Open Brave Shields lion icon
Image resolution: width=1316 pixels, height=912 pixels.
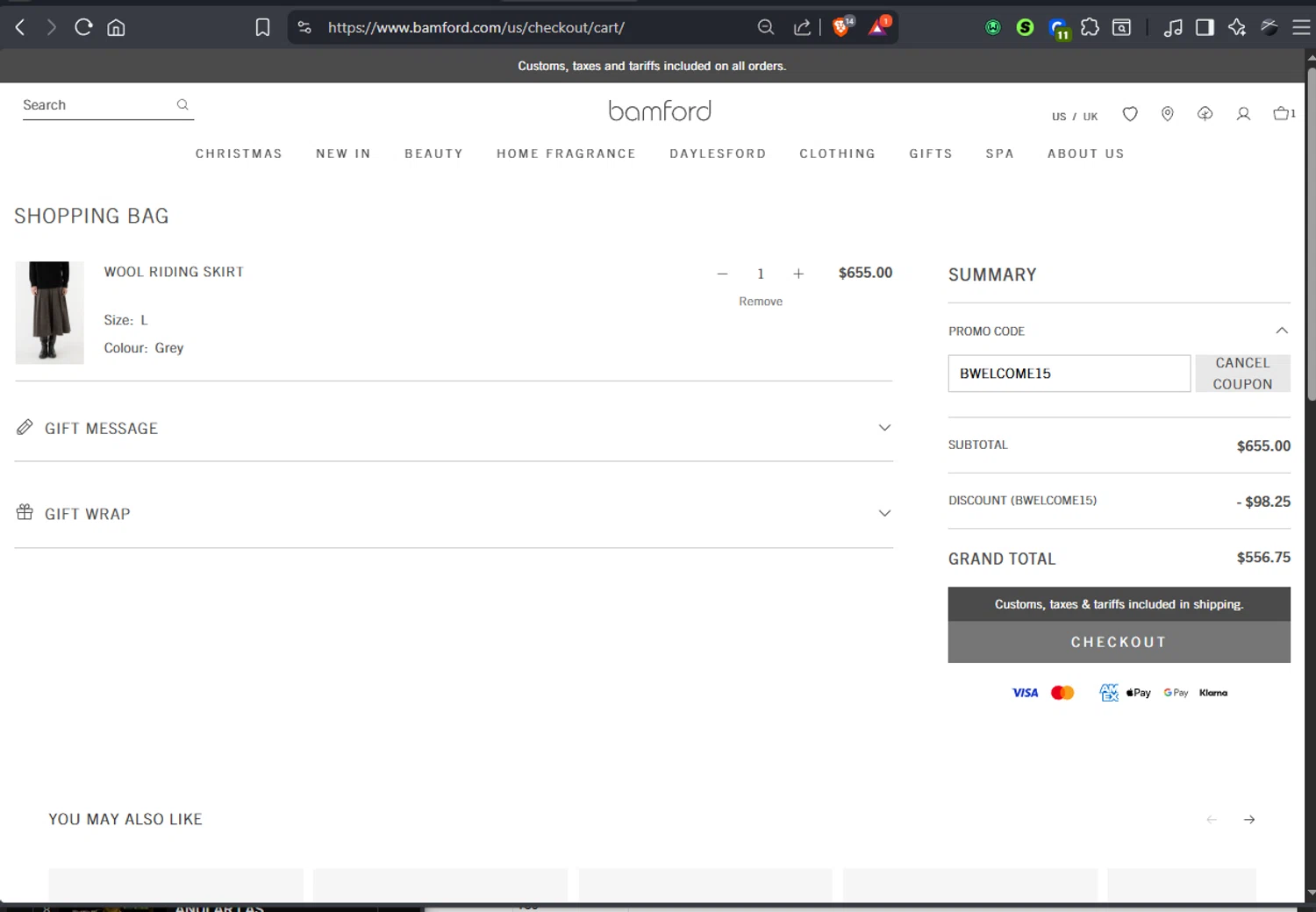(841, 26)
